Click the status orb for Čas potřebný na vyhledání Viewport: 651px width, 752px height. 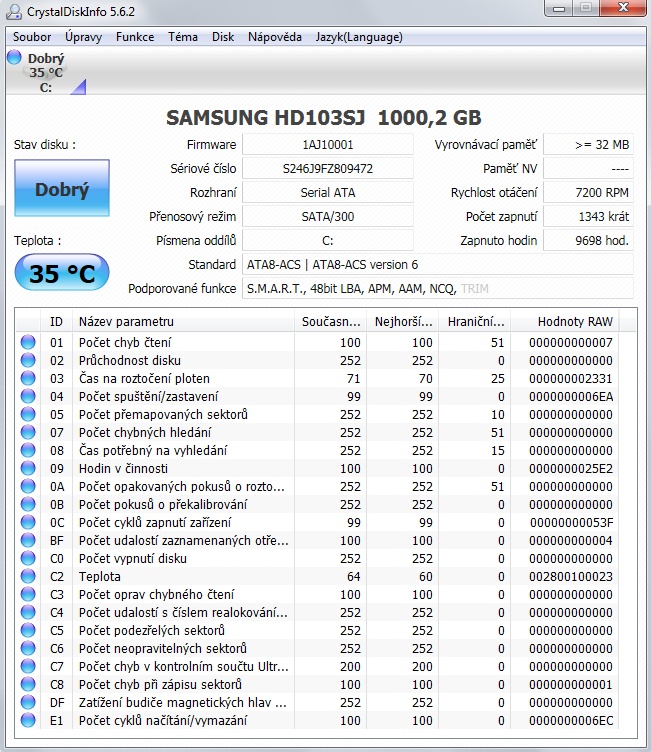pos(28,450)
